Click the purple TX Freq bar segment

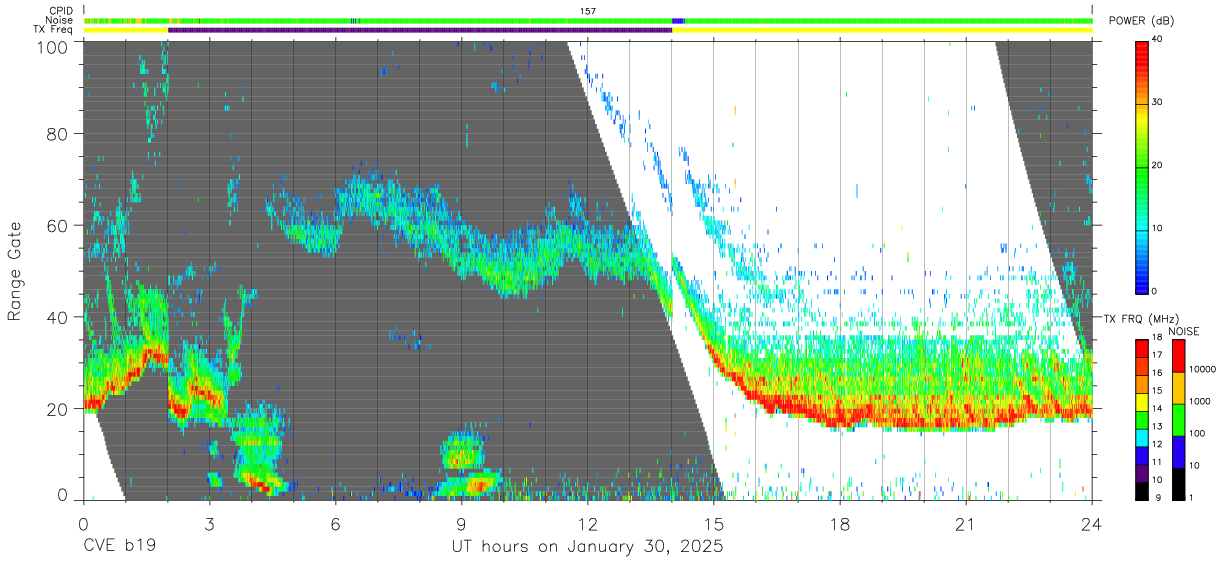coord(420,30)
